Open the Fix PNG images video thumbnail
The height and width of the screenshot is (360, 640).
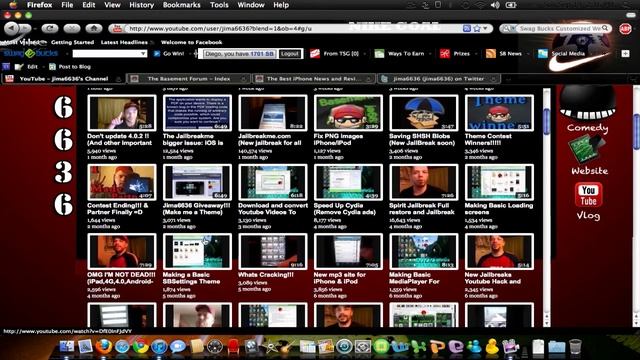point(348,113)
